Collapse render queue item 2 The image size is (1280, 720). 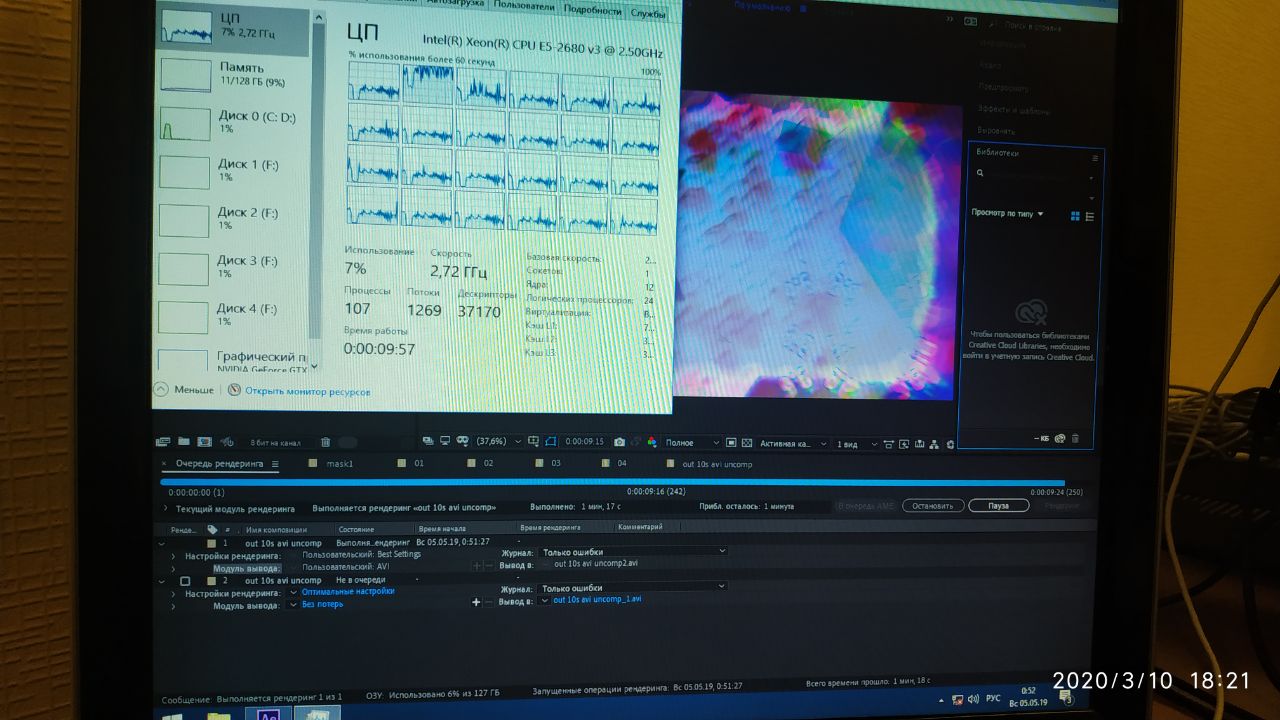click(162, 580)
